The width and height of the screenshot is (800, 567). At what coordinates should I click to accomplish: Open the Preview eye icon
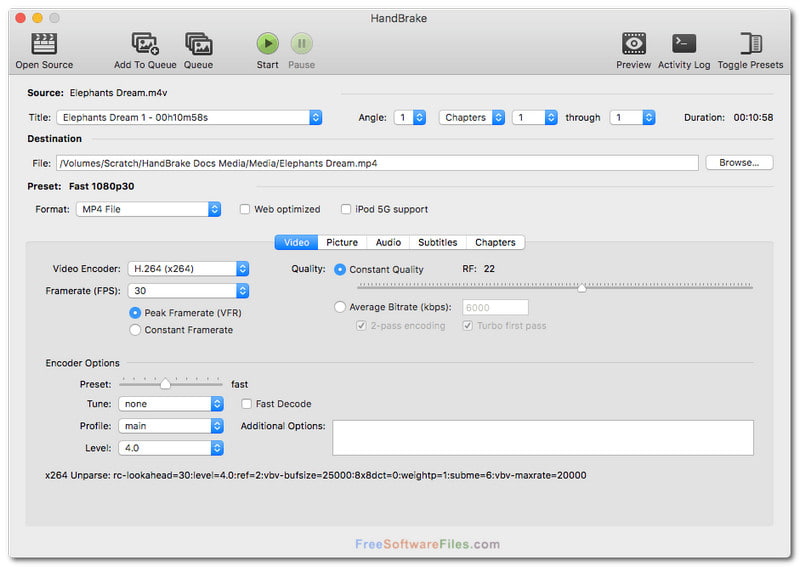pyautogui.click(x=633, y=44)
